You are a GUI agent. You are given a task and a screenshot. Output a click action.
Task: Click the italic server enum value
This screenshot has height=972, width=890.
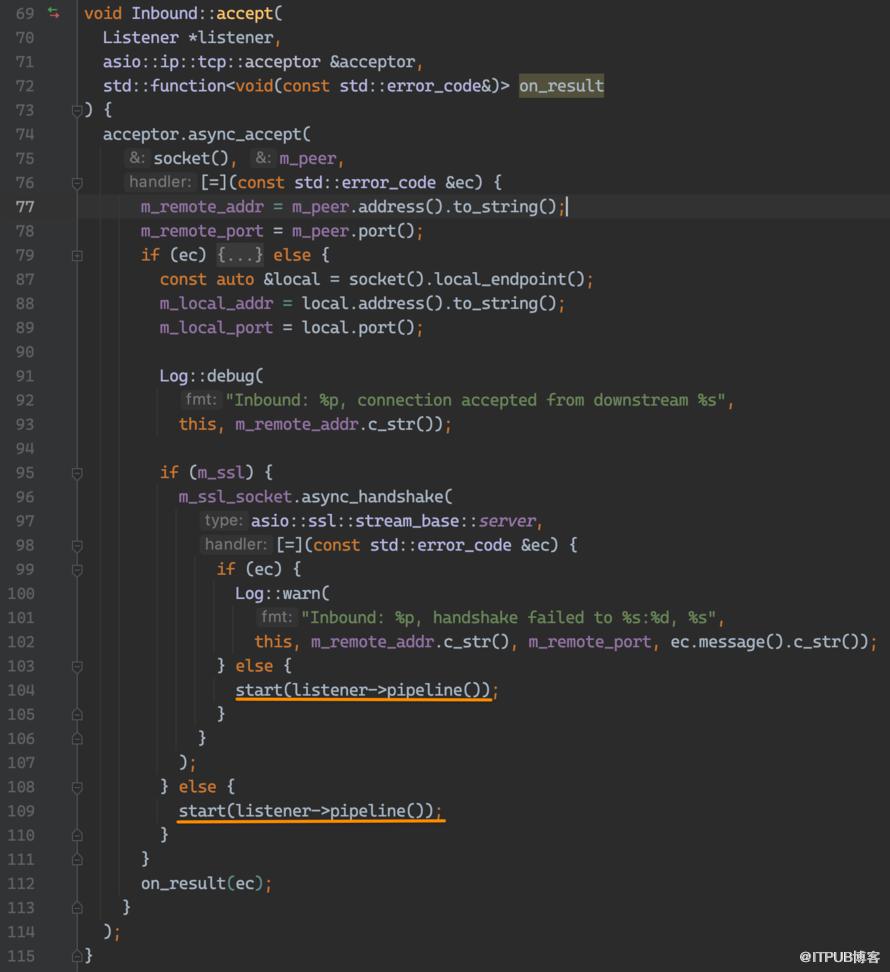click(507, 521)
